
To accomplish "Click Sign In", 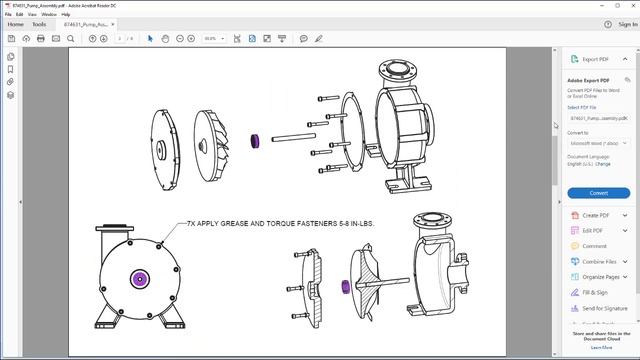I will coord(628,24).
